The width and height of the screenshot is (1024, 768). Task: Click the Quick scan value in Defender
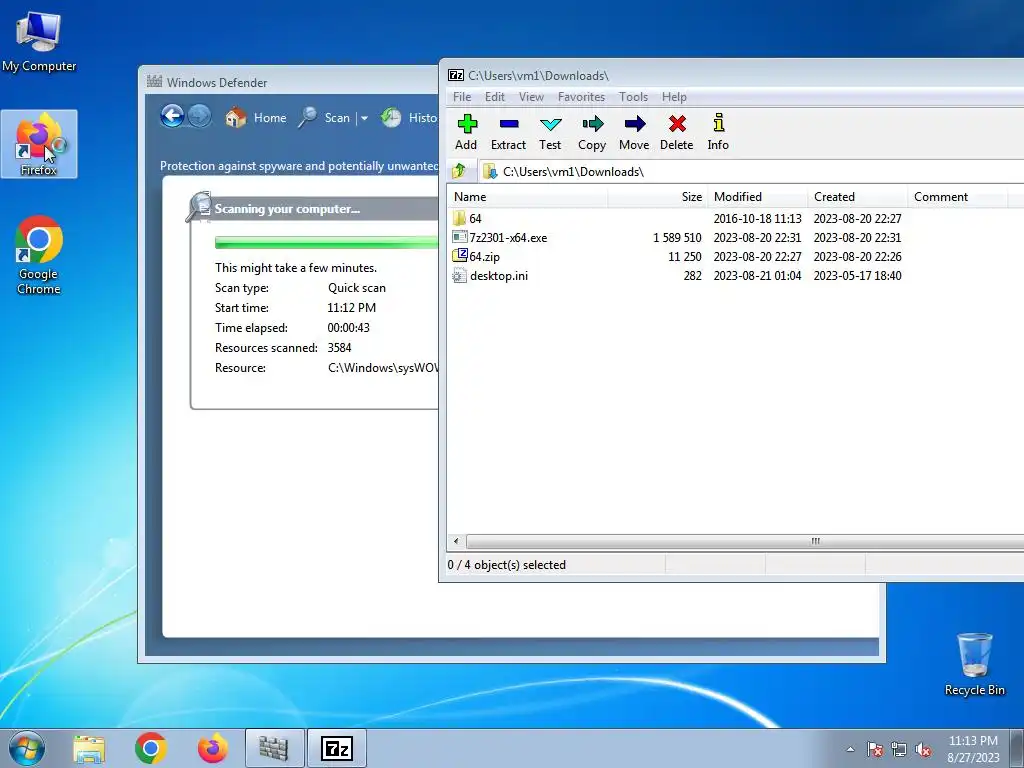(x=357, y=288)
